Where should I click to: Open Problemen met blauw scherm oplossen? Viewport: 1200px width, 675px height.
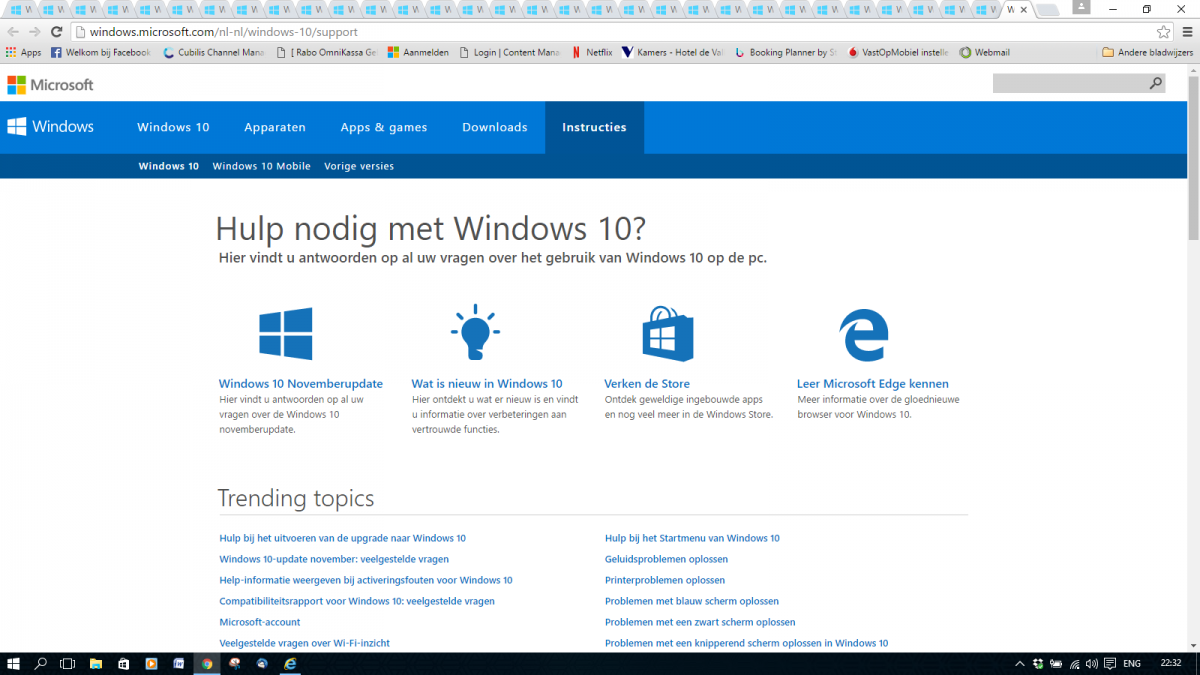tap(692, 601)
